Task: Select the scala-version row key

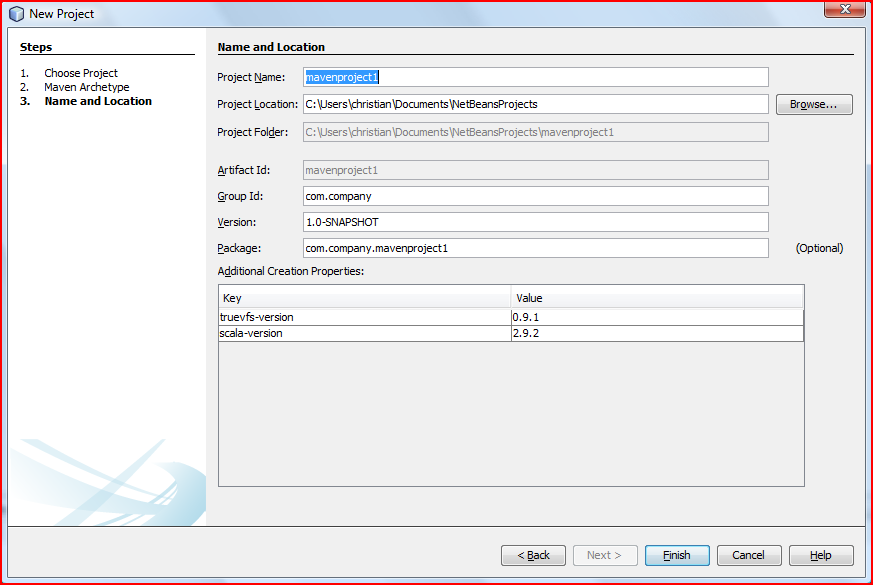Action: click(x=364, y=333)
